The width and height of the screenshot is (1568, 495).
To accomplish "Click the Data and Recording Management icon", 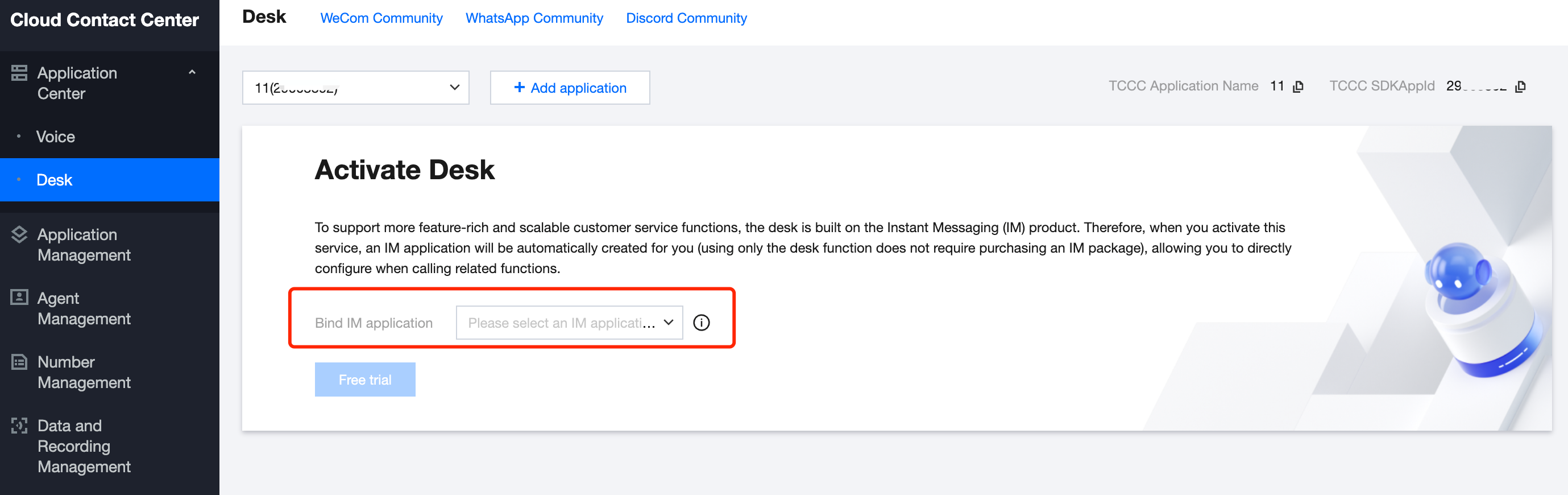I will [19, 425].
